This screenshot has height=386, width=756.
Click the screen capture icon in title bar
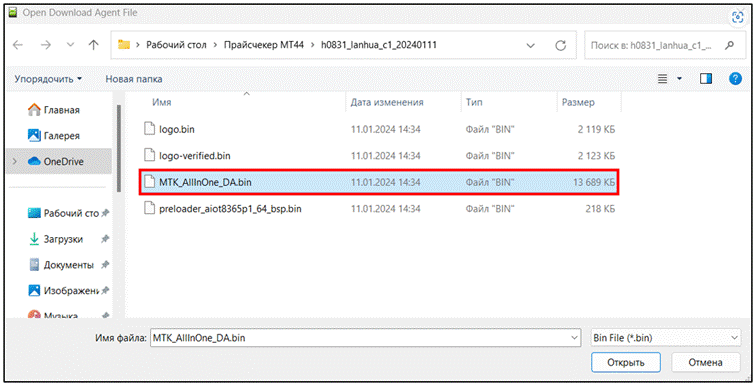(x=738, y=17)
